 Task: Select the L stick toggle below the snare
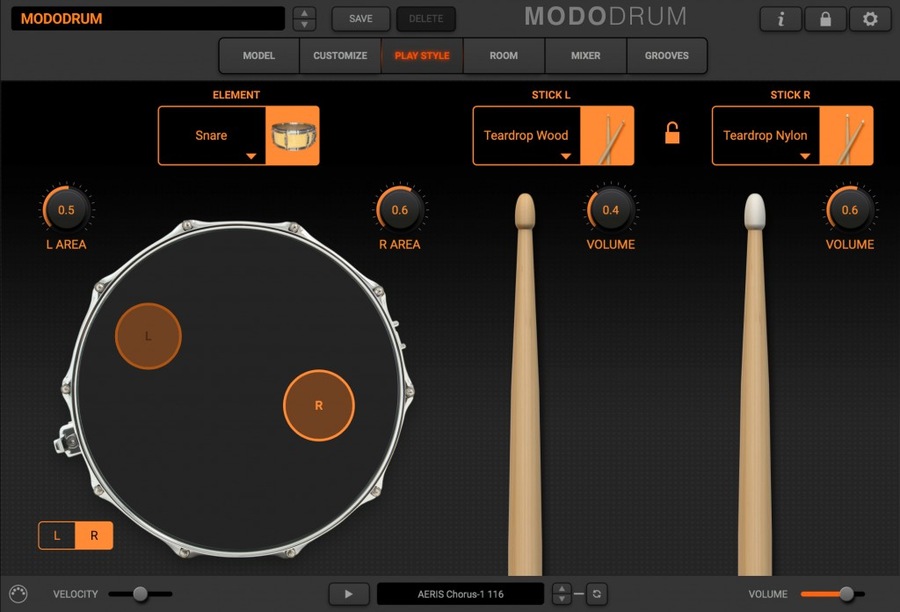[56, 535]
